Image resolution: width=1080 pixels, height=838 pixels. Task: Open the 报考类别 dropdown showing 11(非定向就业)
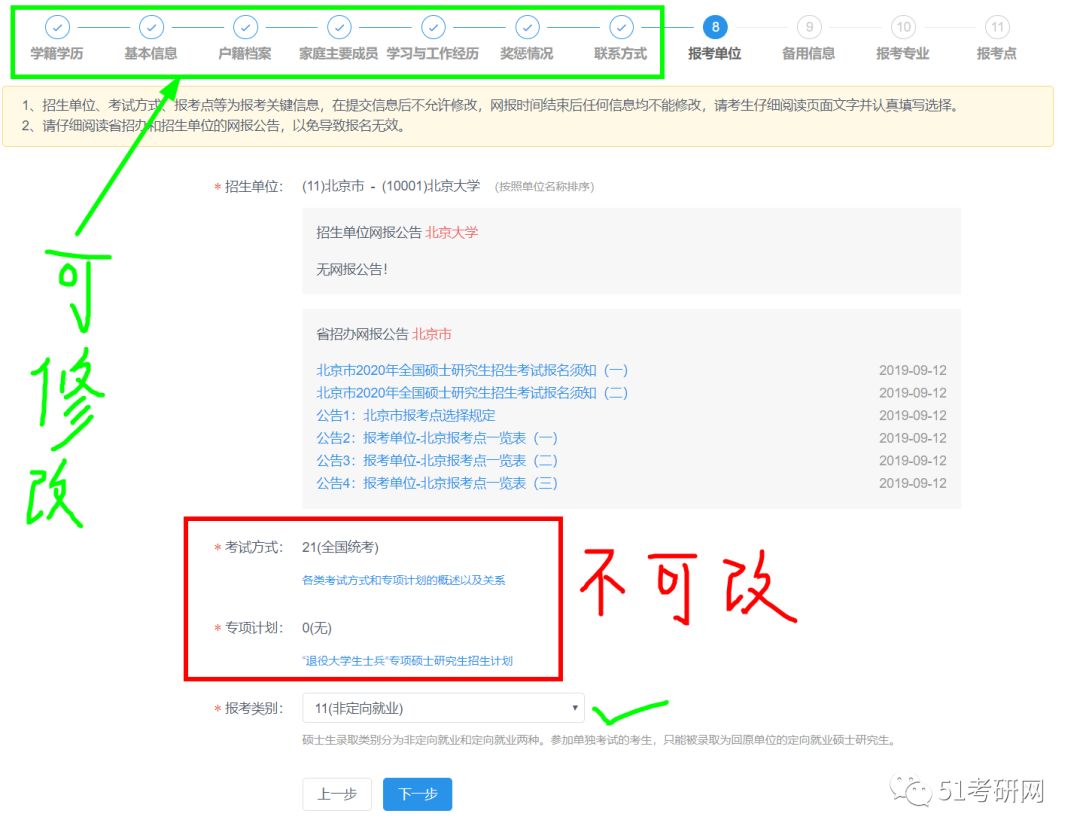pyautogui.click(x=444, y=708)
